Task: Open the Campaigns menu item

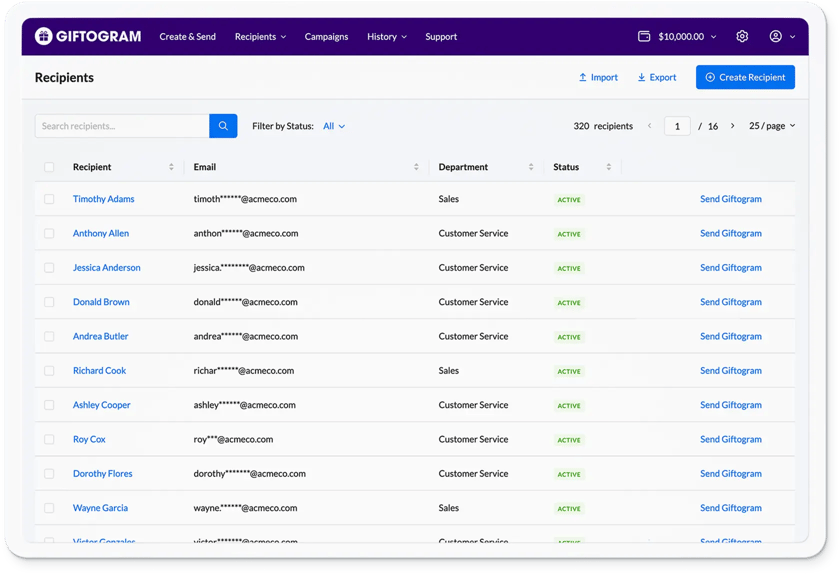Action: pos(326,37)
